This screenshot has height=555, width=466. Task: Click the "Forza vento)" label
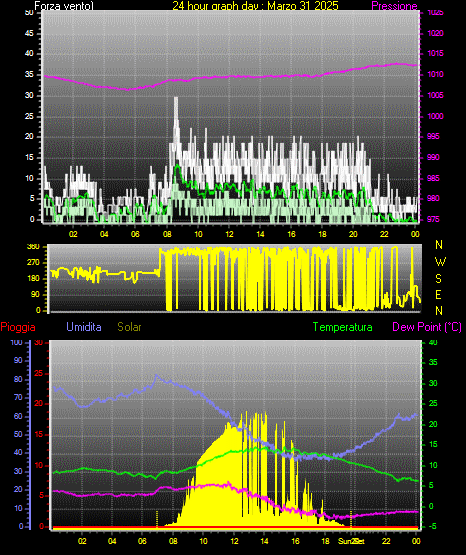64,6
